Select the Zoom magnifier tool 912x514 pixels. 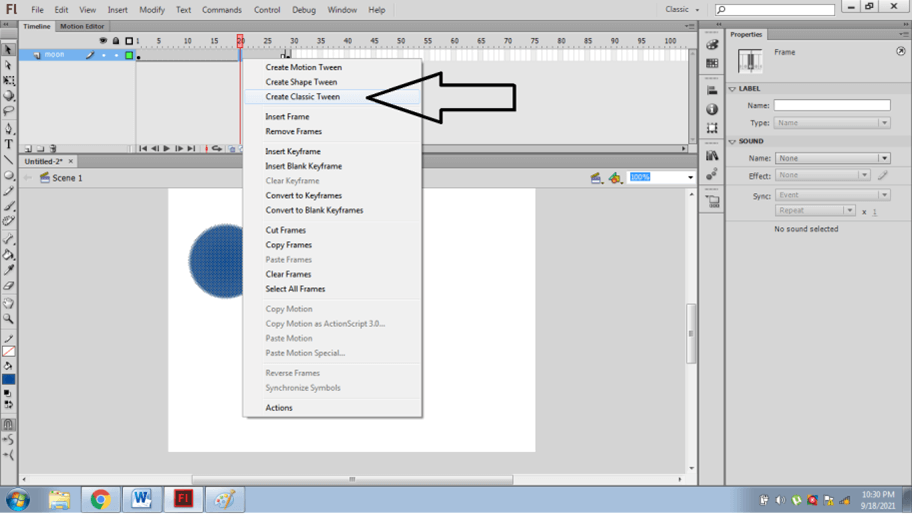8,319
